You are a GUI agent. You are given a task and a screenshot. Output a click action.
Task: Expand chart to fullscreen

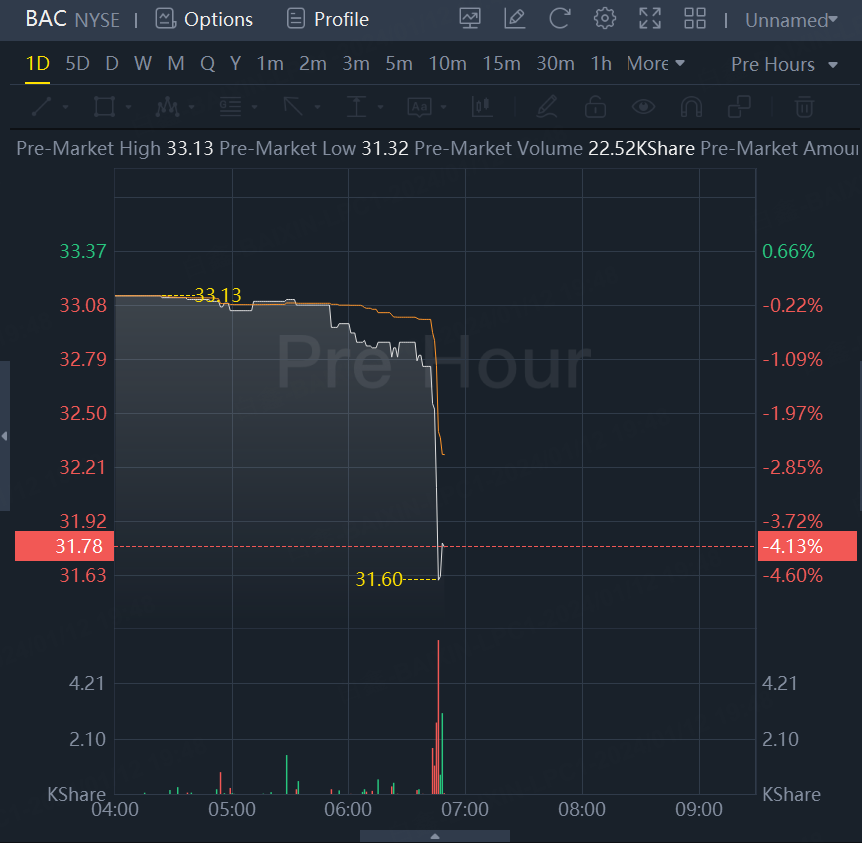[650, 18]
